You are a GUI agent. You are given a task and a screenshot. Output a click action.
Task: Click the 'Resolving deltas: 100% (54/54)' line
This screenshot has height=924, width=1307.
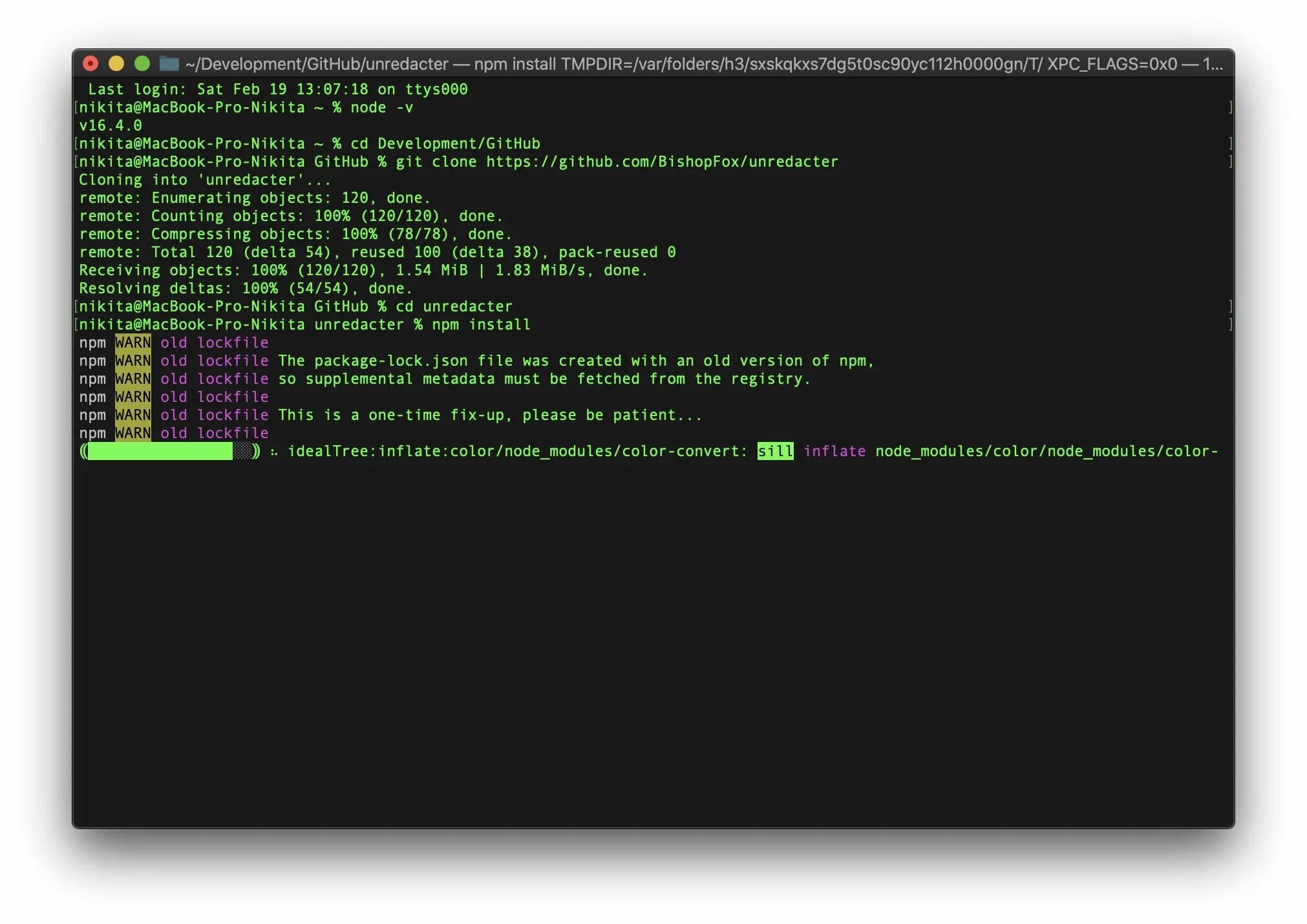click(246, 288)
